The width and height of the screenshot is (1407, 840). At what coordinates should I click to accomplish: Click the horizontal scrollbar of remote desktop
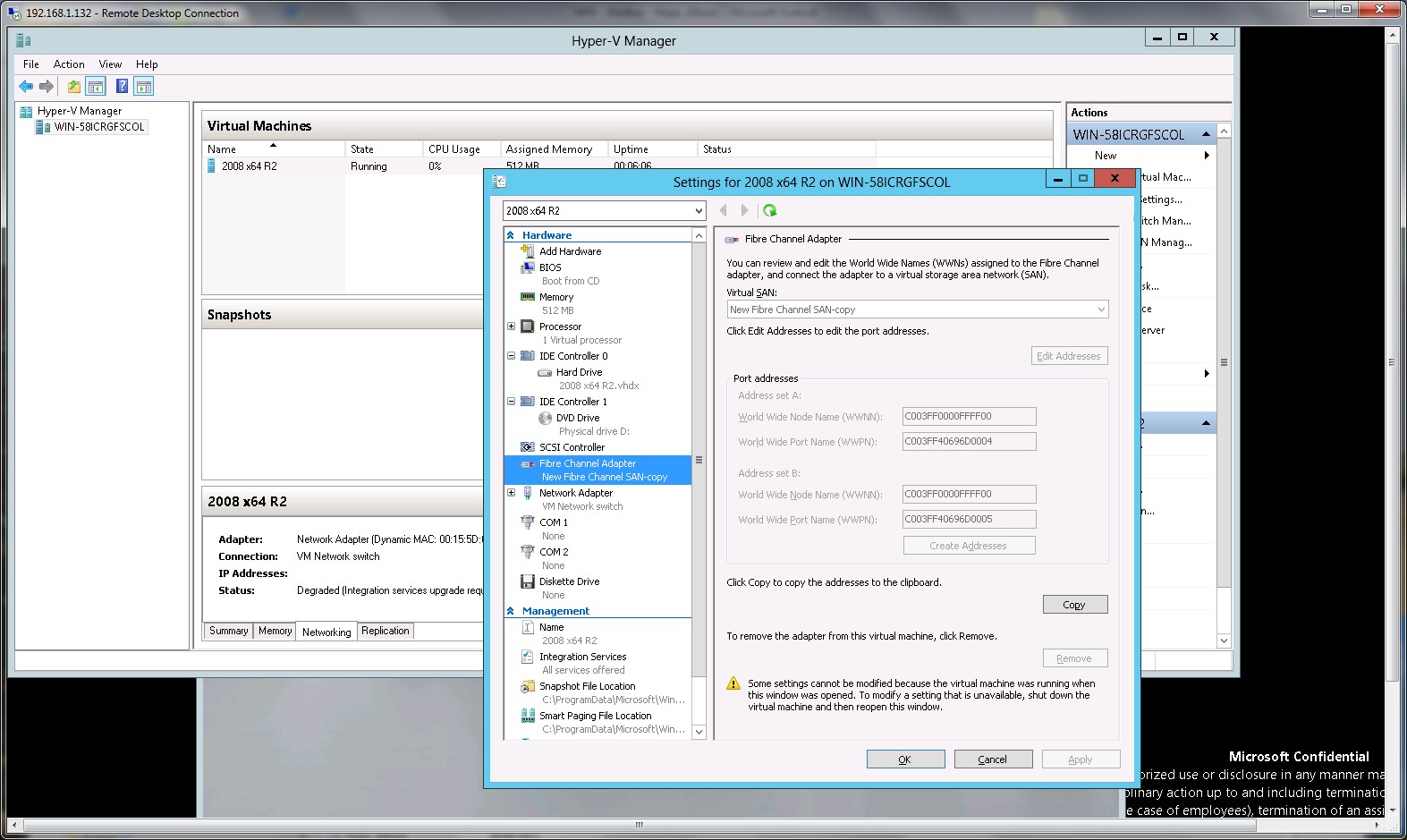[x=639, y=825]
